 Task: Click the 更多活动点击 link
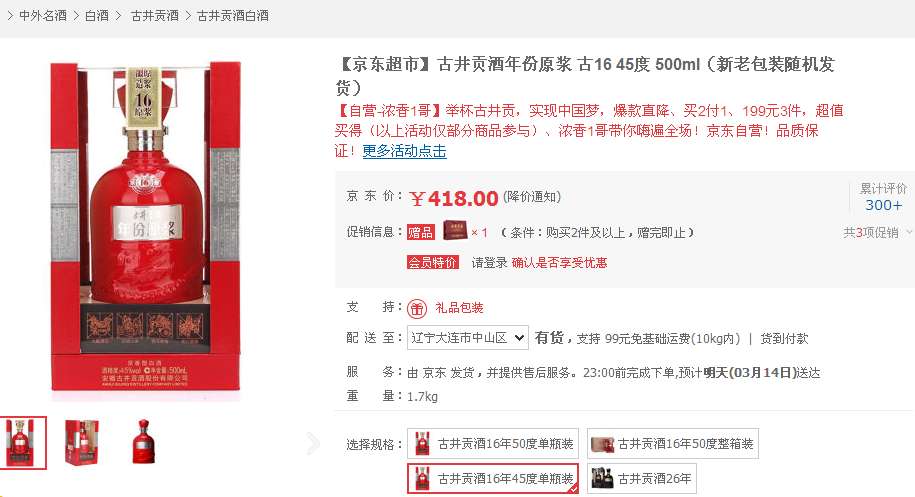404,151
